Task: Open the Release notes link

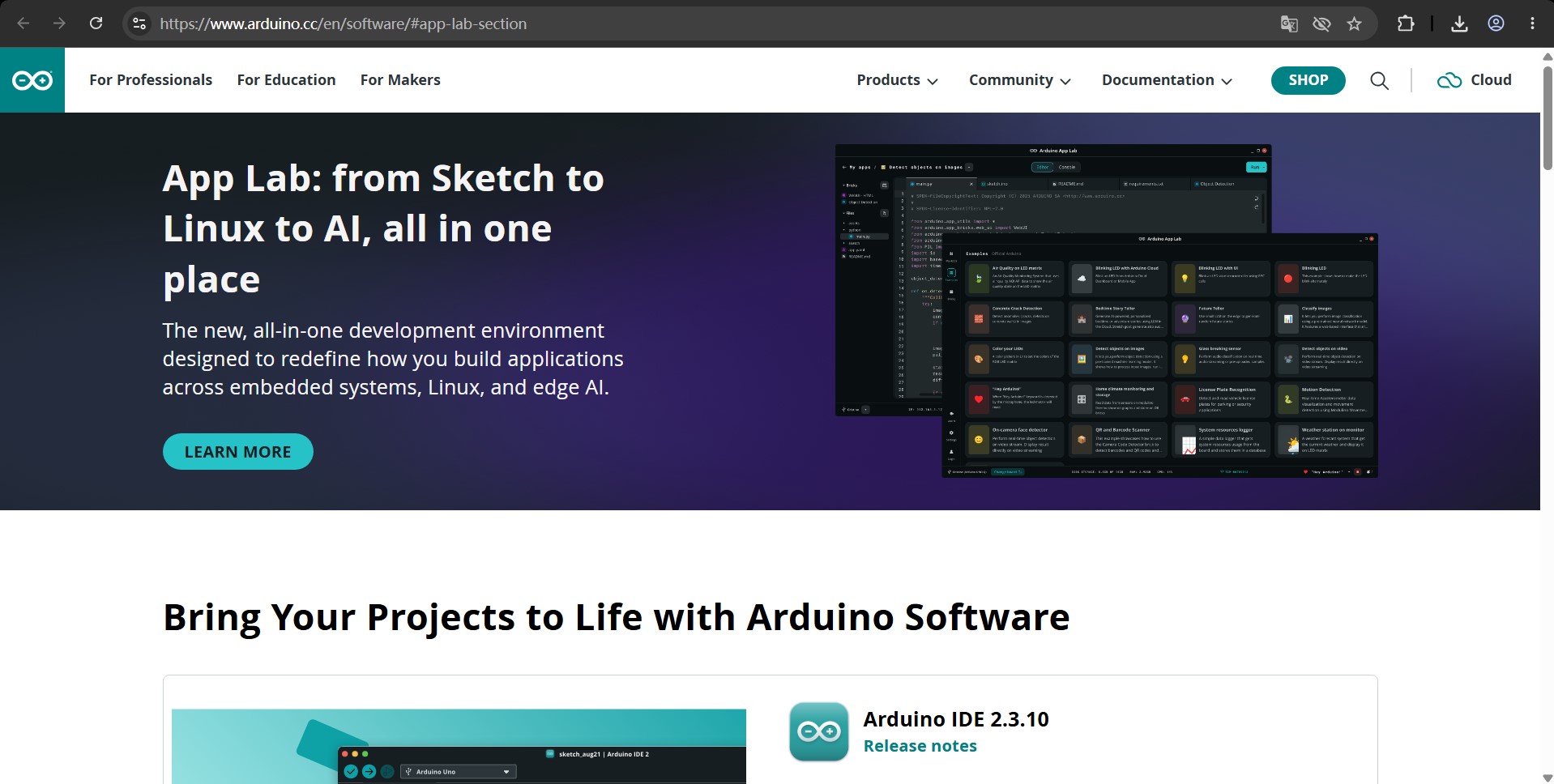Action: 920,747
